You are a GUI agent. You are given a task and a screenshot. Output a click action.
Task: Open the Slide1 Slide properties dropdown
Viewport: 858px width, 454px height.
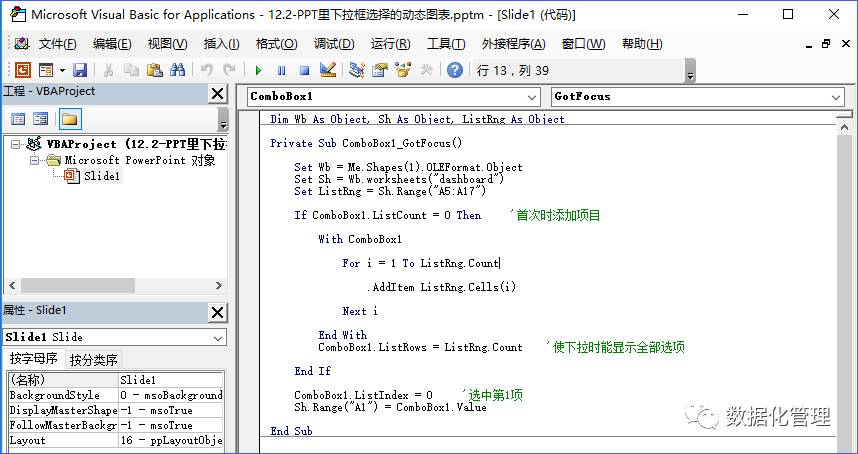click(x=218, y=337)
